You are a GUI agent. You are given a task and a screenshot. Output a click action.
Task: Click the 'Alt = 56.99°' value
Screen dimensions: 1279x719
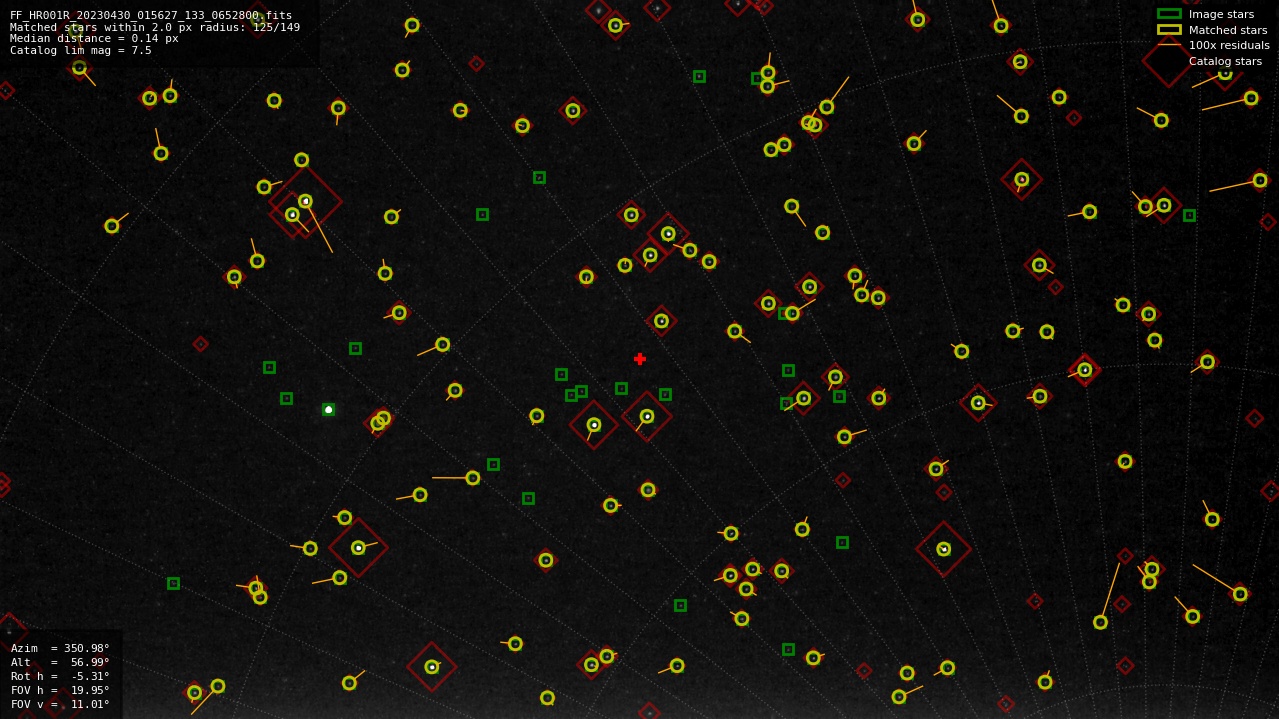[60, 662]
